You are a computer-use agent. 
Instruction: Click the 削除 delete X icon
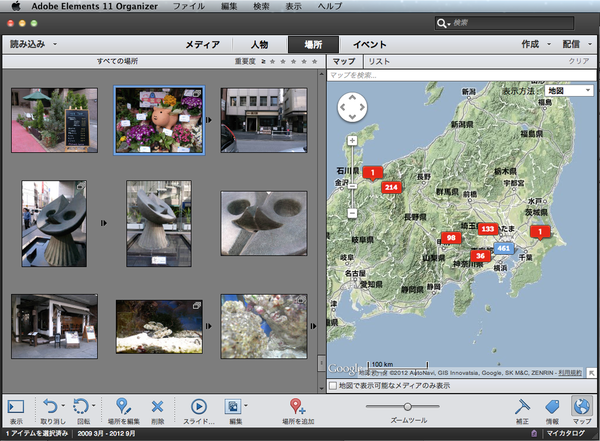click(157, 407)
